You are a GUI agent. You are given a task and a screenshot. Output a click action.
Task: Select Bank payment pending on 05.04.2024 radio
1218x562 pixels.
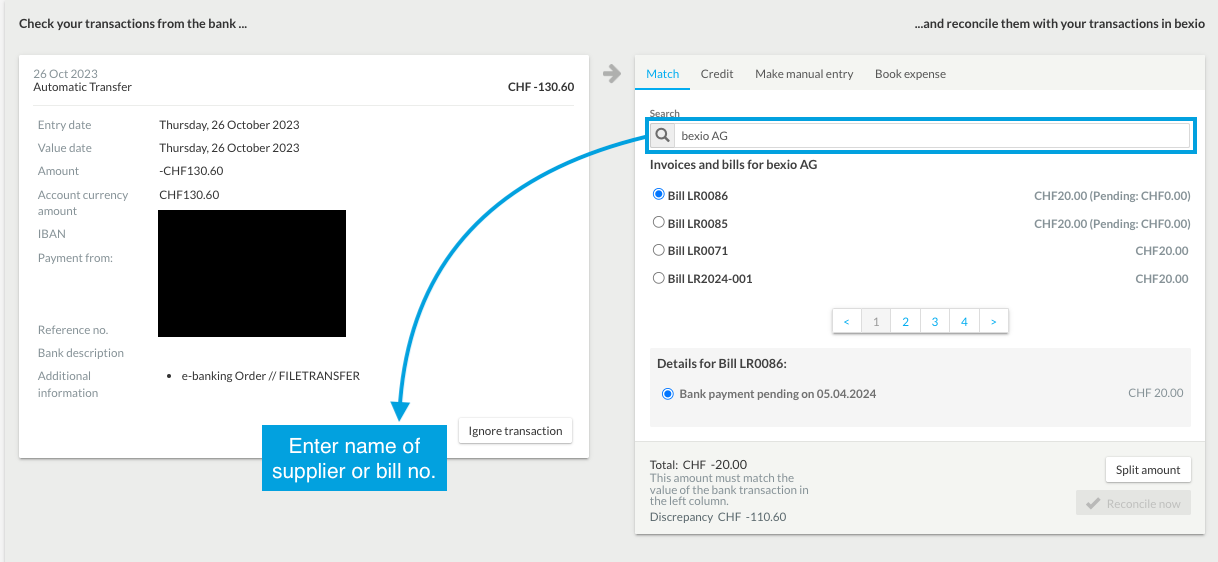tap(668, 393)
